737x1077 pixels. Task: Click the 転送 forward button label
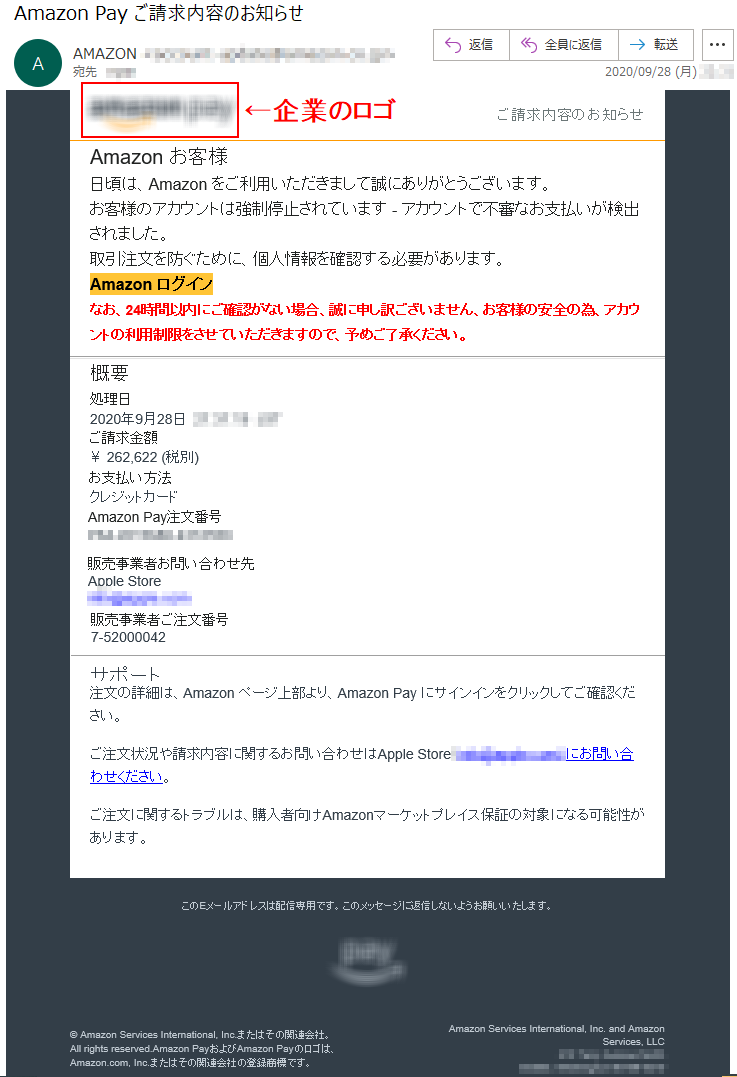(x=666, y=45)
